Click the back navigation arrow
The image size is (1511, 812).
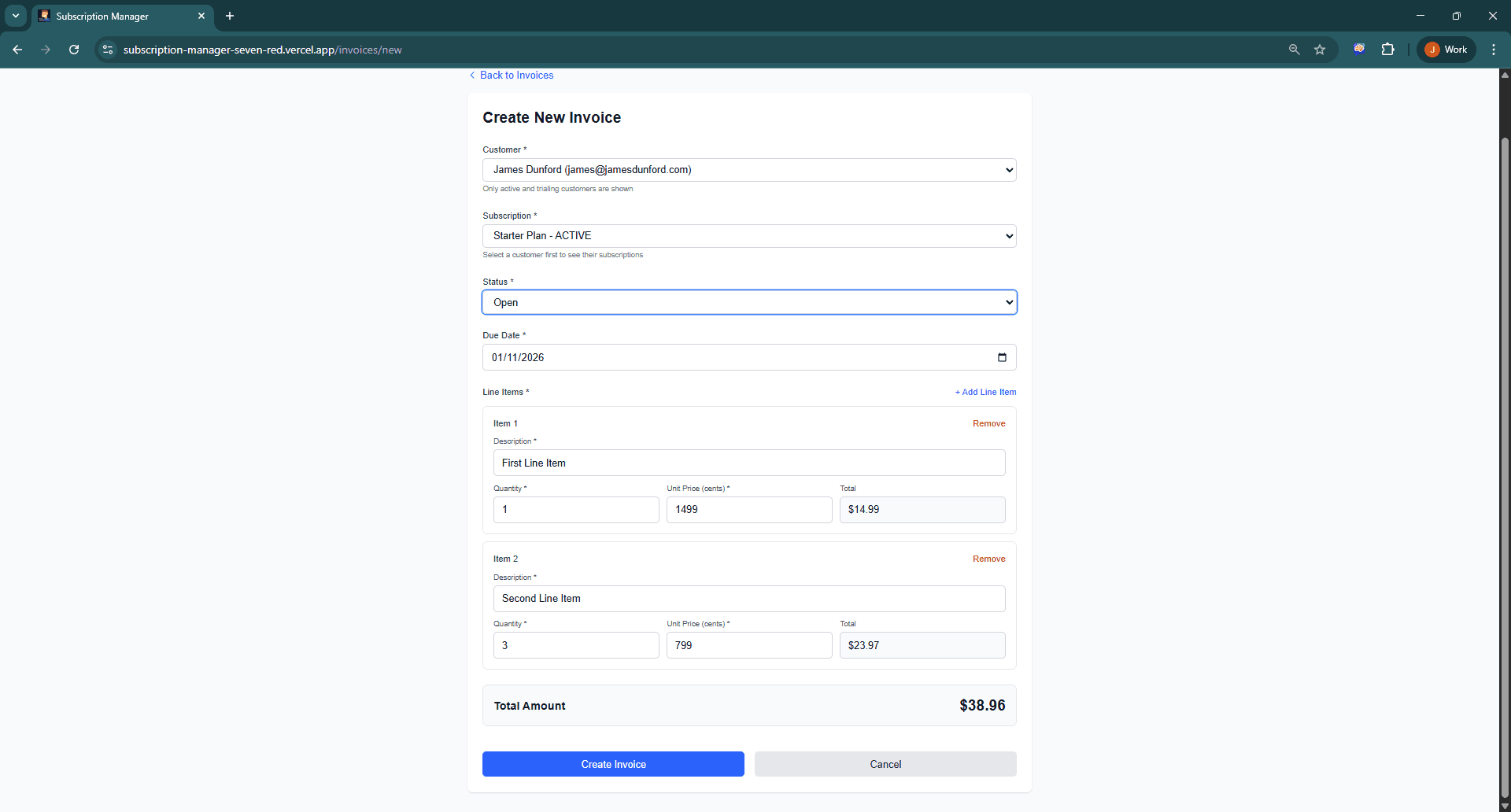tap(17, 50)
